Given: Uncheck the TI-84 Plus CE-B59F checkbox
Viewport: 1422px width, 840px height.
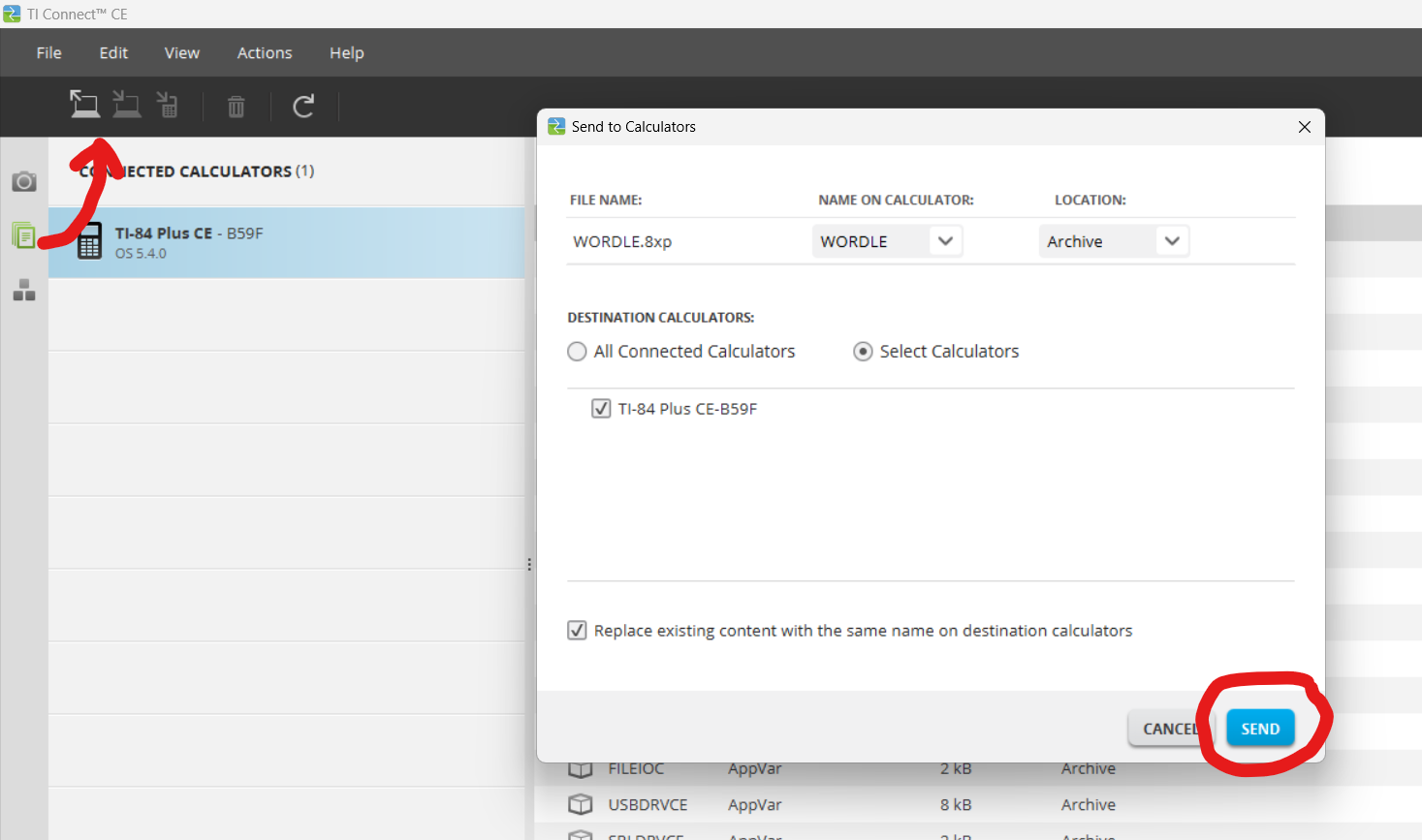Looking at the screenshot, I should pyautogui.click(x=601, y=409).
